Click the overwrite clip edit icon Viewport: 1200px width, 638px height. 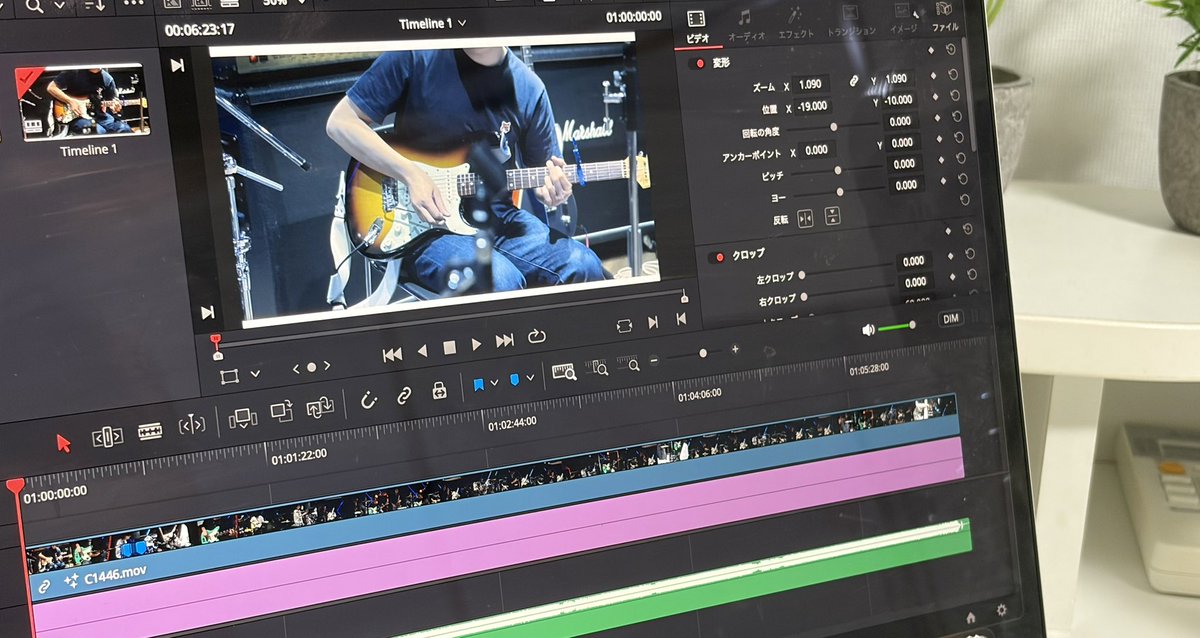(x=281, y=412)
